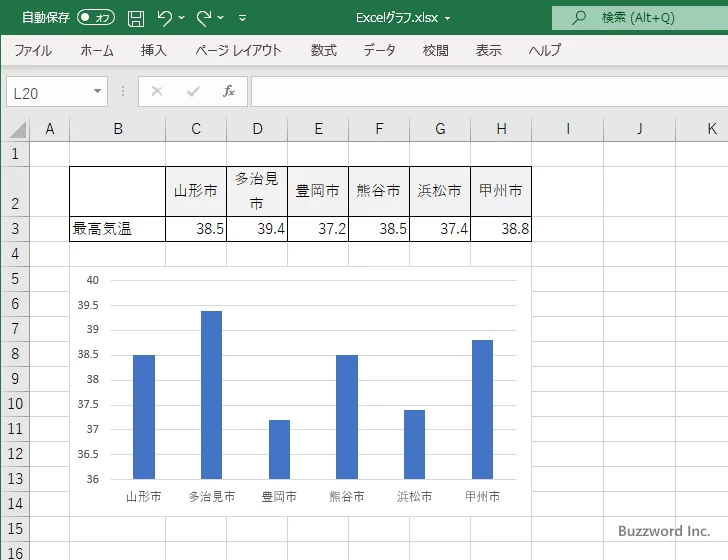Select column A header
Image resolution: width=728 pixels, height=560 pixels.
[50, 129]
